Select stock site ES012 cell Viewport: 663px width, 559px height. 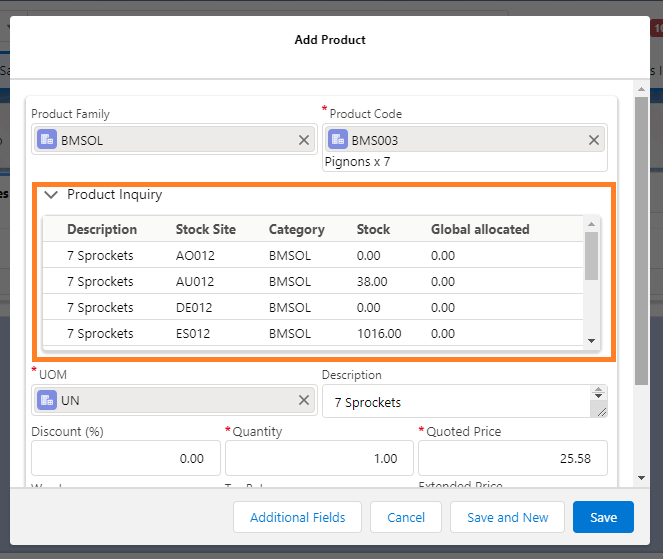193,333
